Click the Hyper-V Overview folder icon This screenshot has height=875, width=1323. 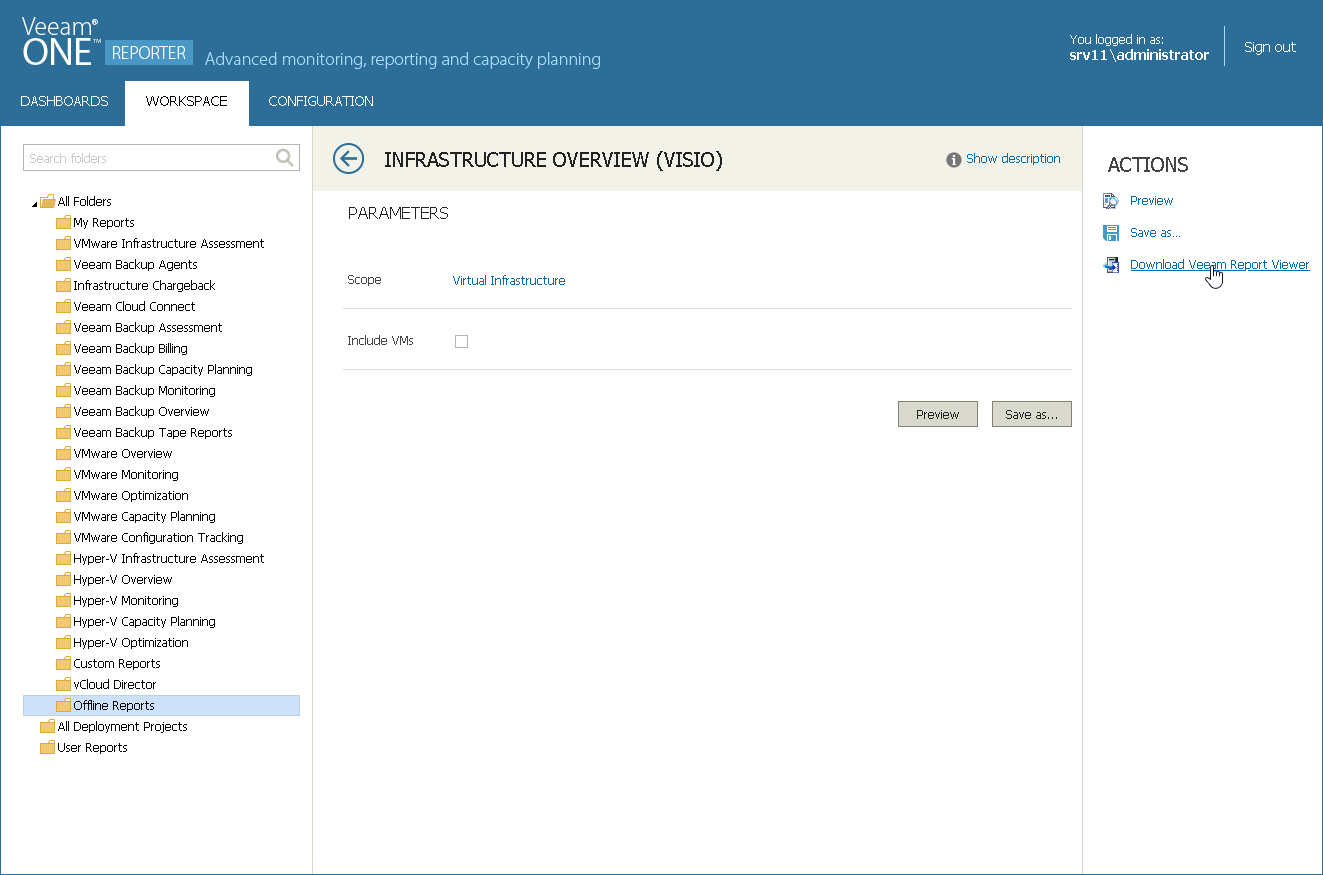tap(63, 579)
